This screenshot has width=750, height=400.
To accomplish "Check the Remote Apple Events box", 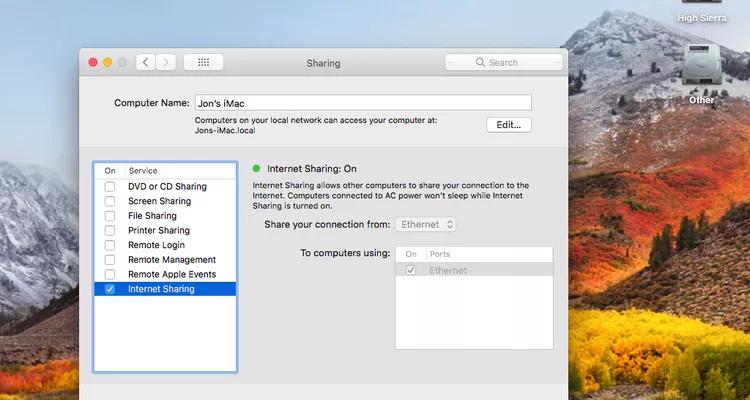I will click(x=110, y=275).
